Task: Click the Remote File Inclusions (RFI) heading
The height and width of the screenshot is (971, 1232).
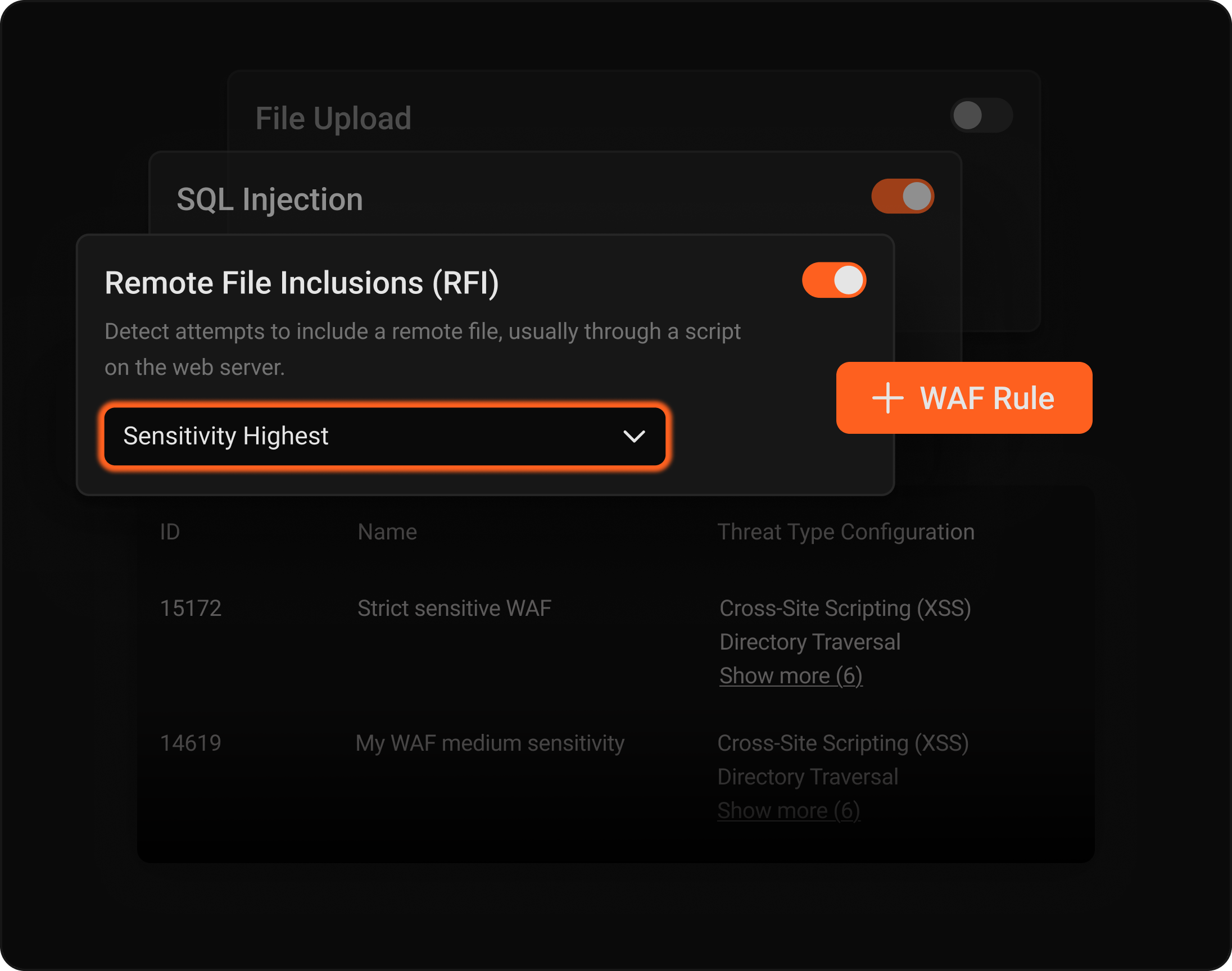Action: 302,283
